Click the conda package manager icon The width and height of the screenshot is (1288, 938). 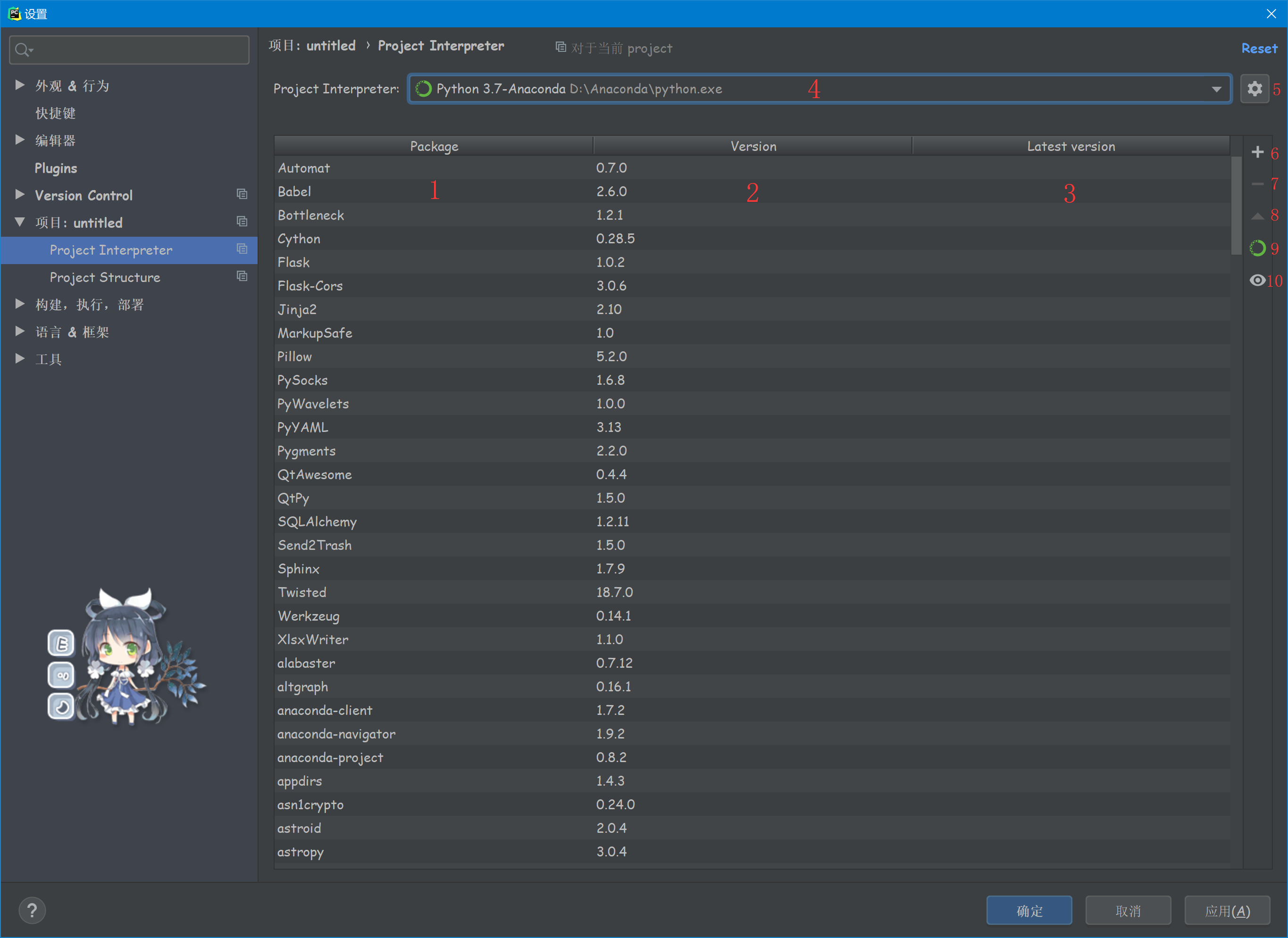point(1257,248)
